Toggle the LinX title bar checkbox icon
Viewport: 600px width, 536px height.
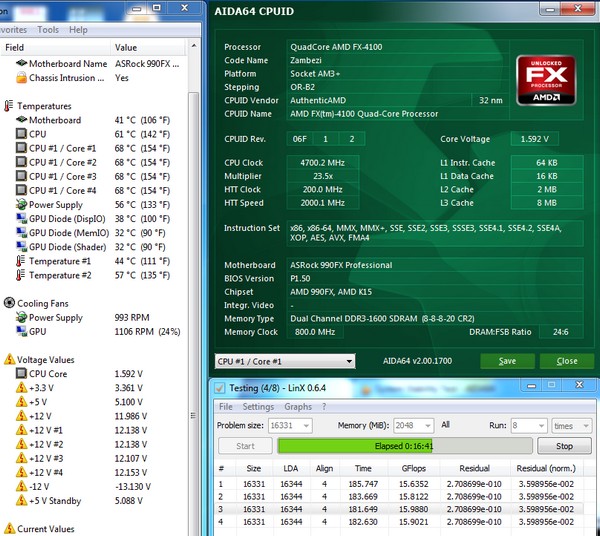tap(220, 388)
